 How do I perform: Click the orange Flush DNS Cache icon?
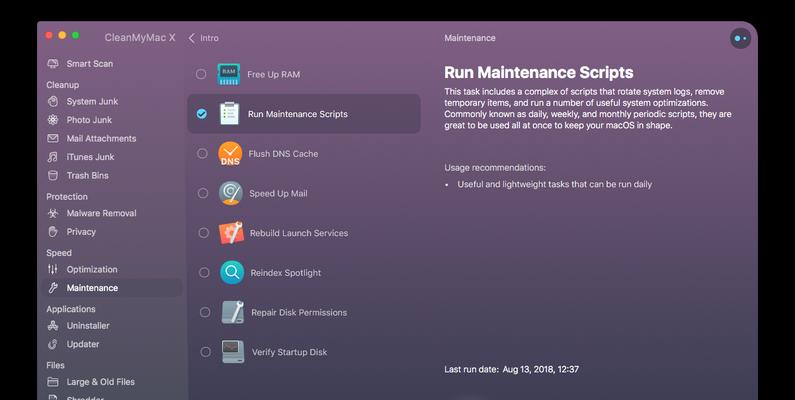point(230,154)
